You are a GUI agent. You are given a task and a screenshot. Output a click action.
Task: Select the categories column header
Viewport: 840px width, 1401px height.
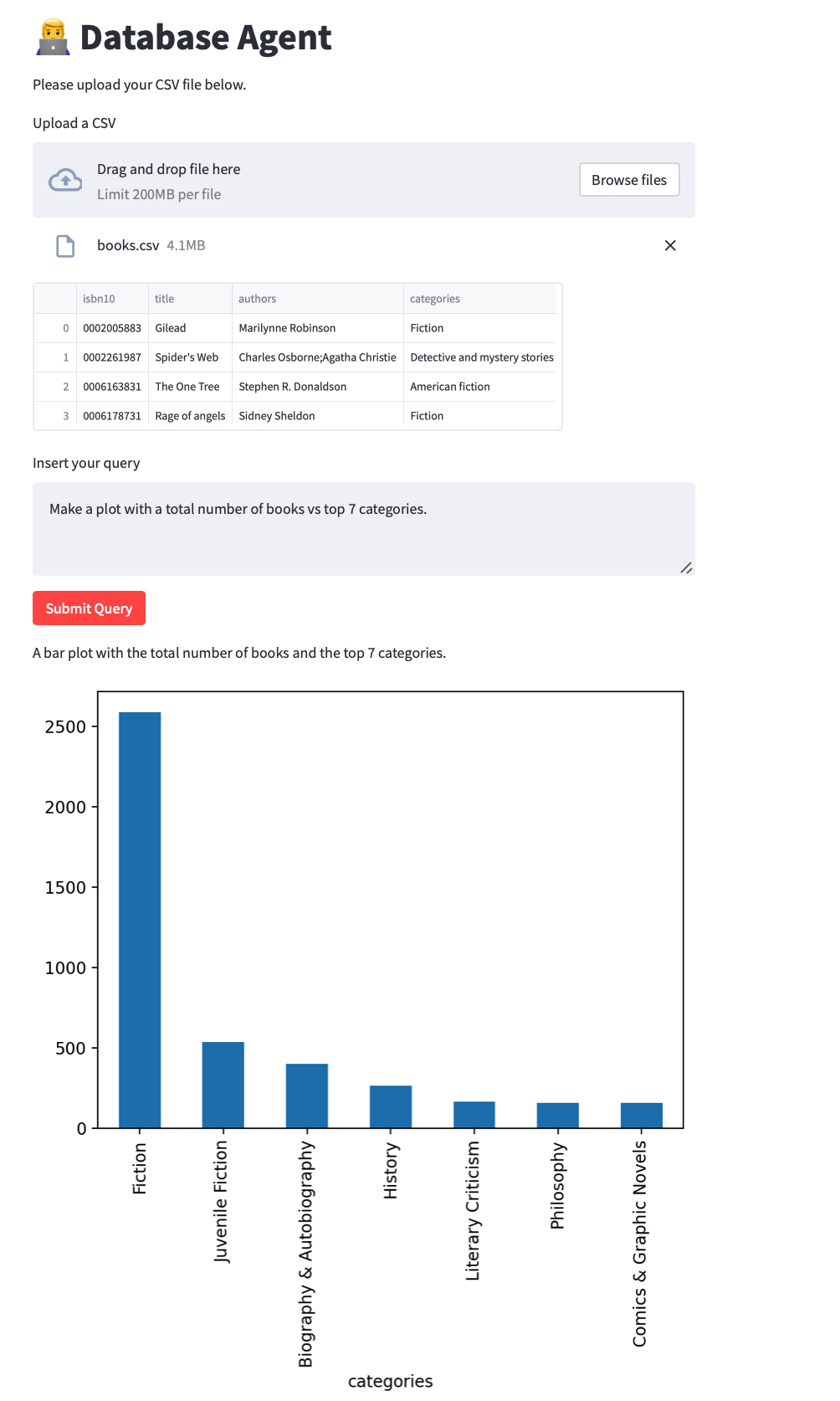(x=481, y=299)
